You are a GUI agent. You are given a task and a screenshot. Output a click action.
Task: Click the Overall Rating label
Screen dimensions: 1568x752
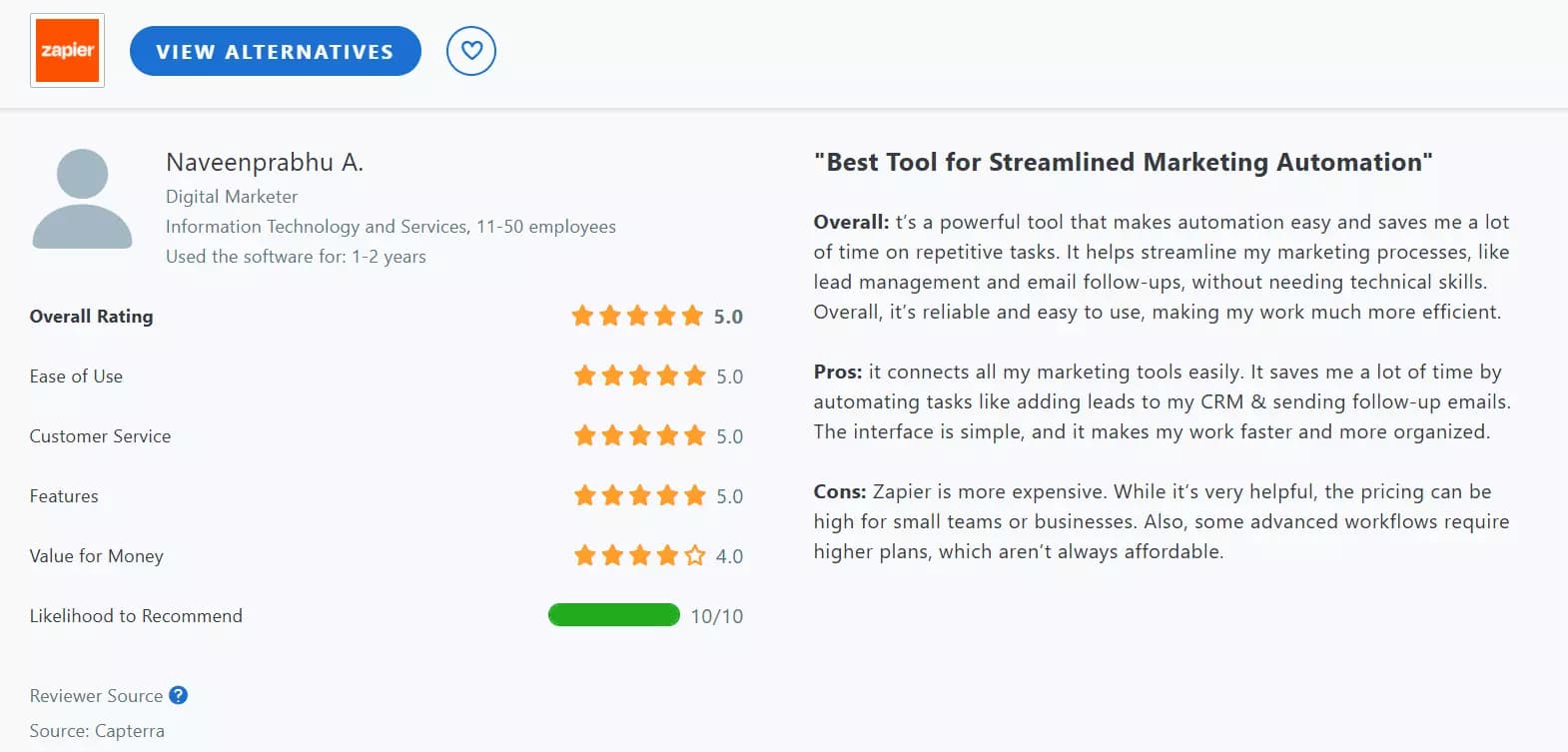coord(91,316)
